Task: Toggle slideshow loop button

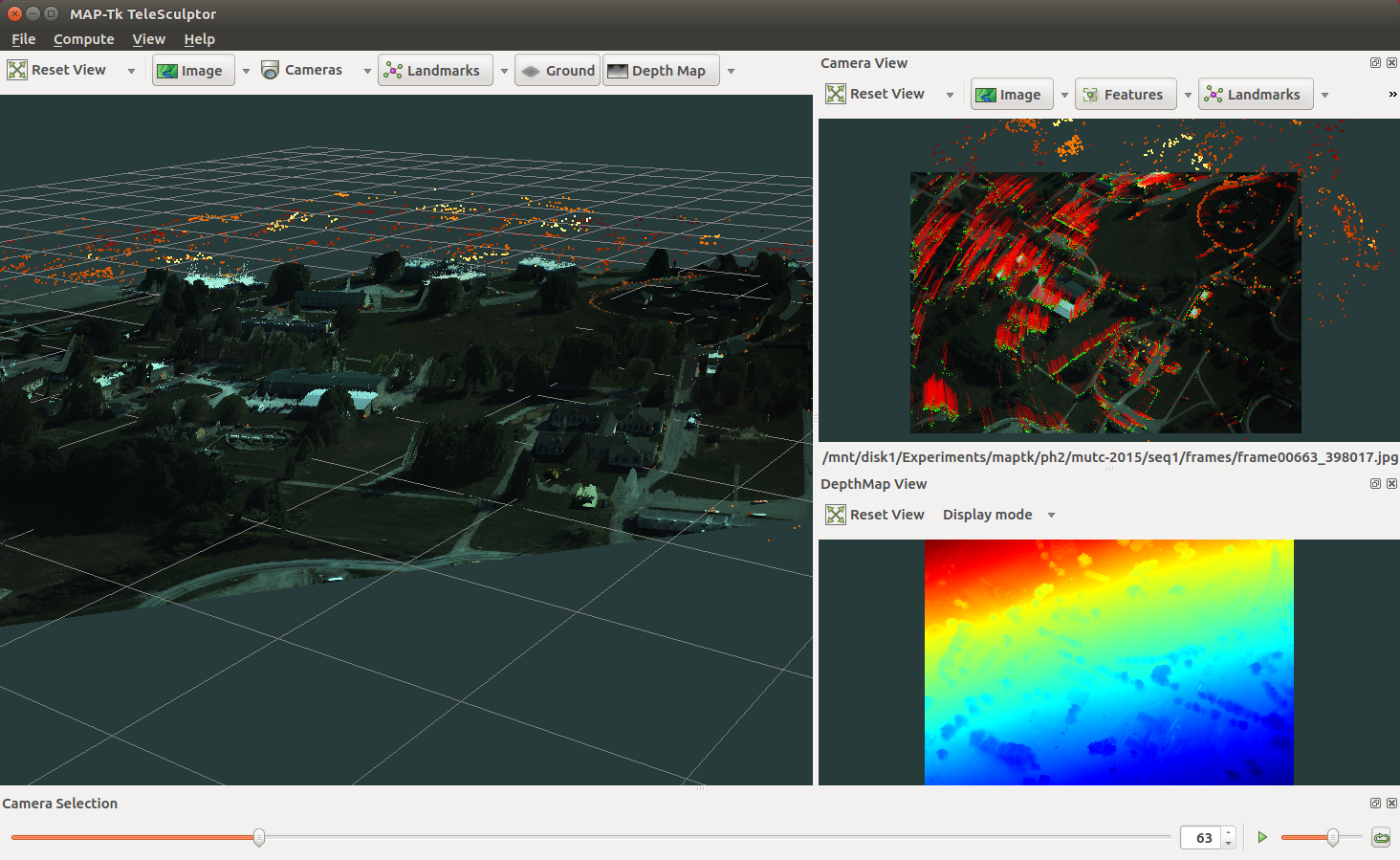Action: pos(1381,838)
